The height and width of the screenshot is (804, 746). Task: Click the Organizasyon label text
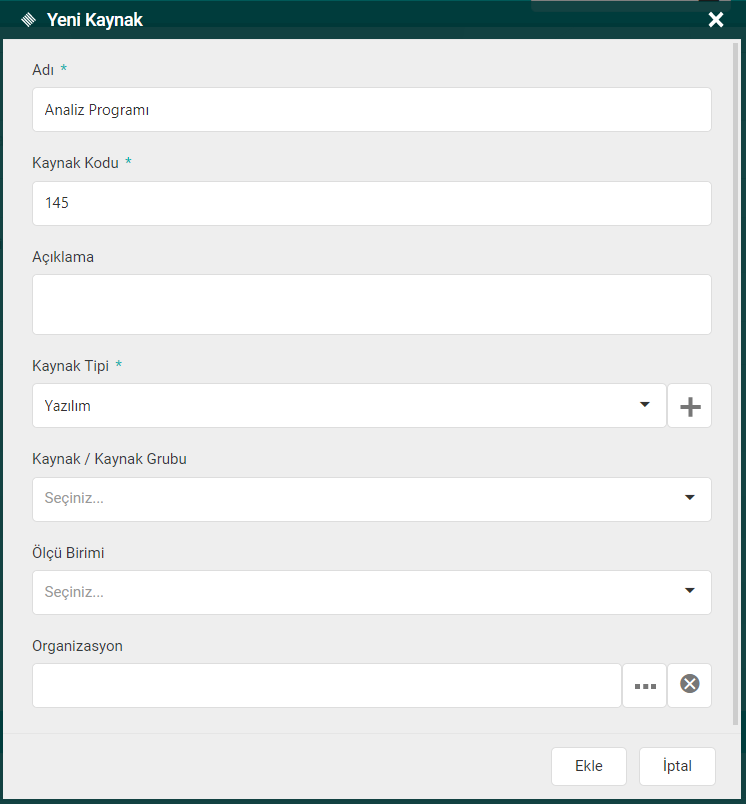point(77,645)
